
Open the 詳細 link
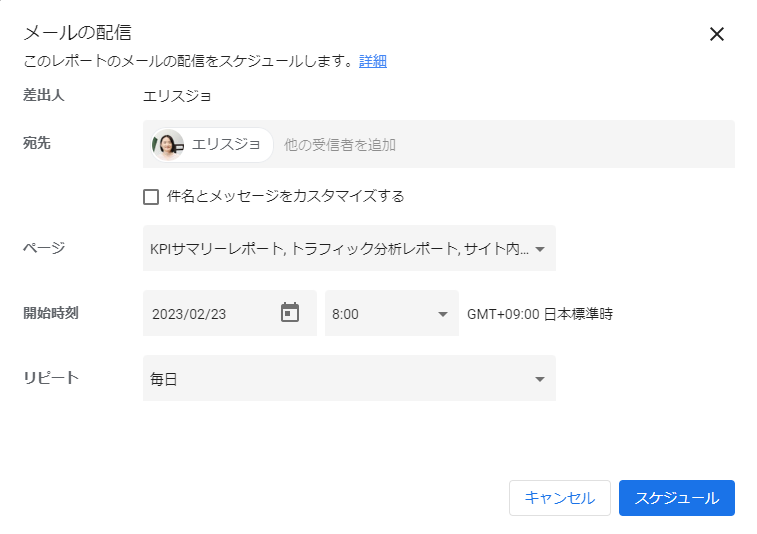[373, 61]
